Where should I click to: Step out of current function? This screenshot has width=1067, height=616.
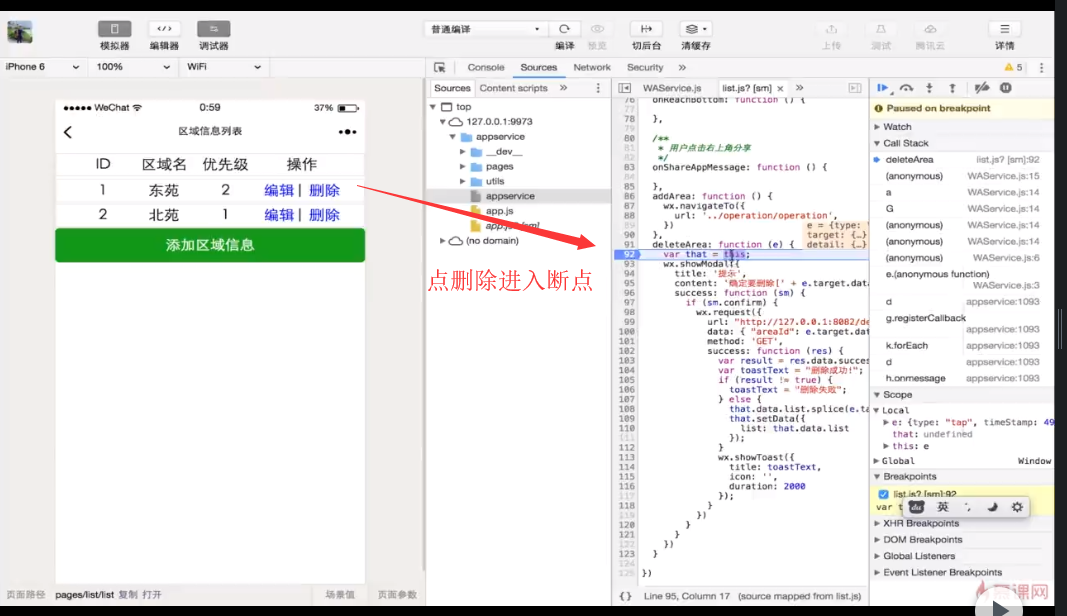coord(952,88)
